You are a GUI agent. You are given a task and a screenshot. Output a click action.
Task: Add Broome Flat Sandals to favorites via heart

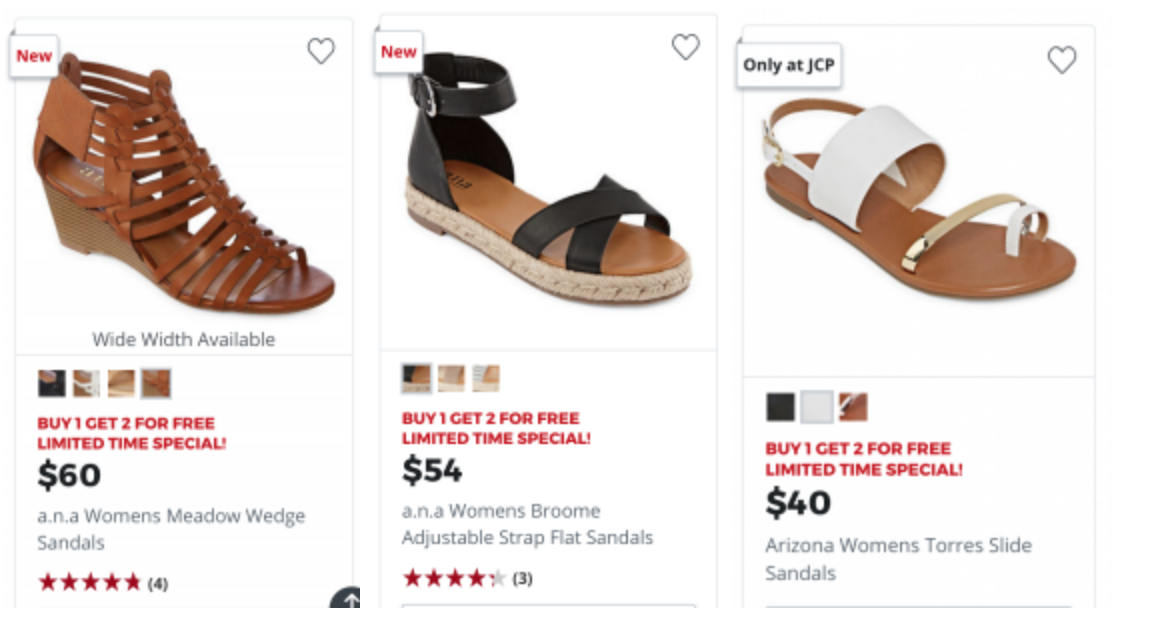tap(686, 46)
